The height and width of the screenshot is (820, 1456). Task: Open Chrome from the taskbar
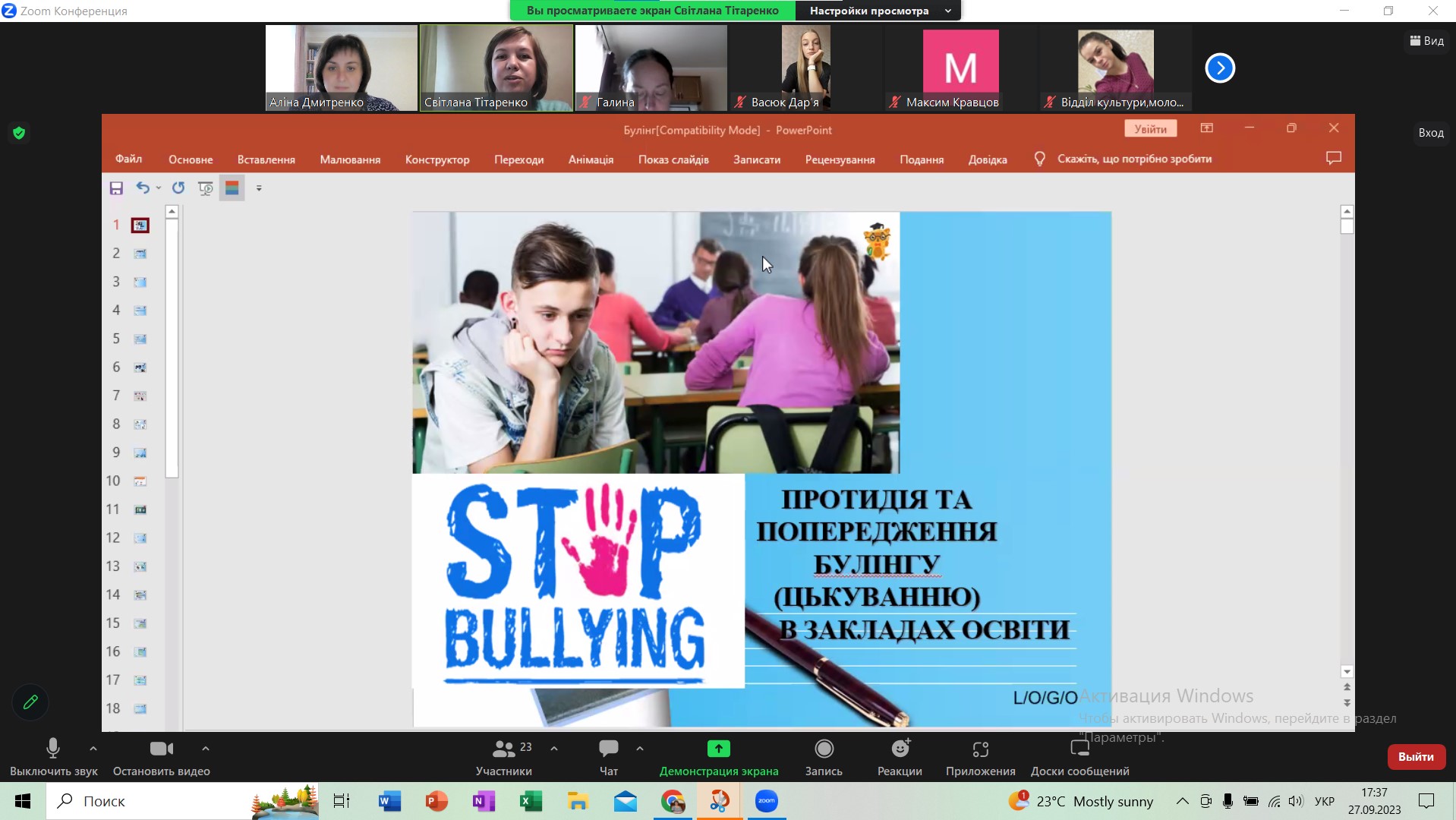[673, 801]
